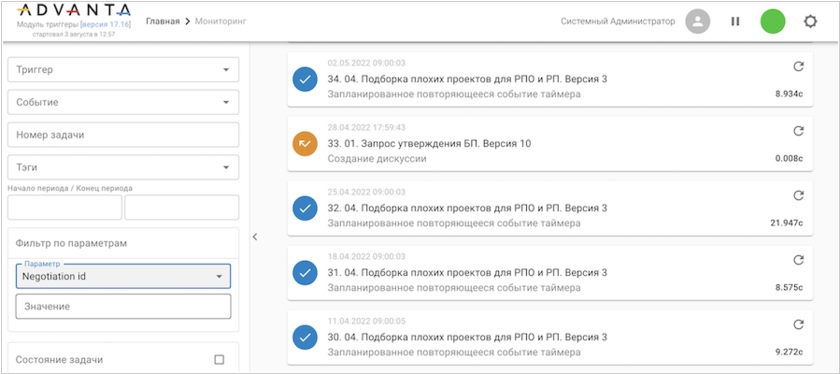Open the версия 17.16 link
Viewport: 840px width, 374px height.
click(x=106, y=25)
